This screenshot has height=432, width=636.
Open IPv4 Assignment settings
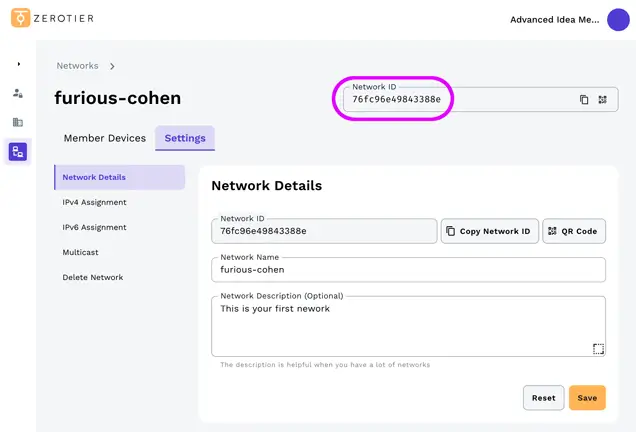95,202
